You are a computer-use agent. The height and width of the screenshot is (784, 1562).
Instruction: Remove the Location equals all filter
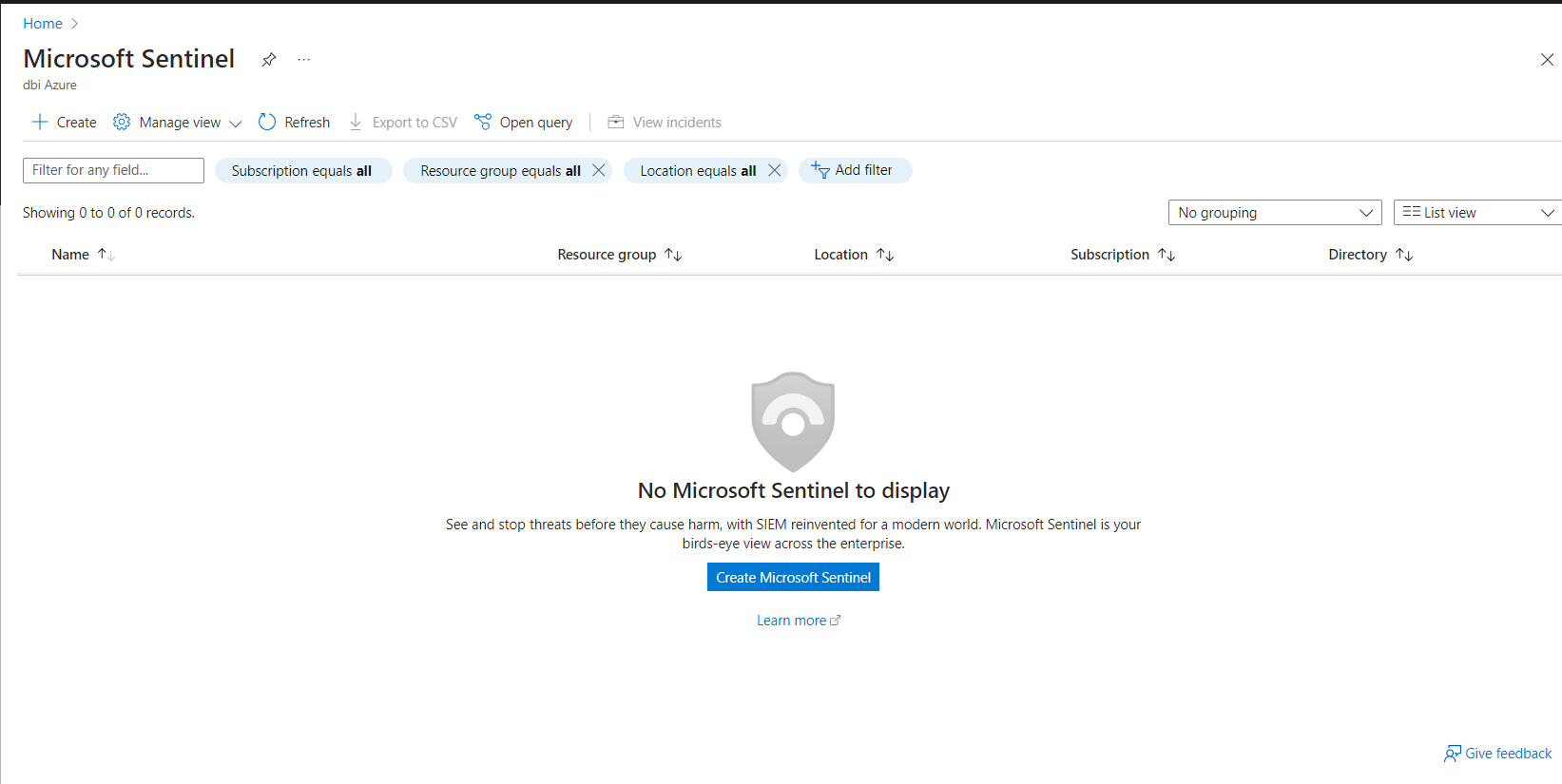775,170
